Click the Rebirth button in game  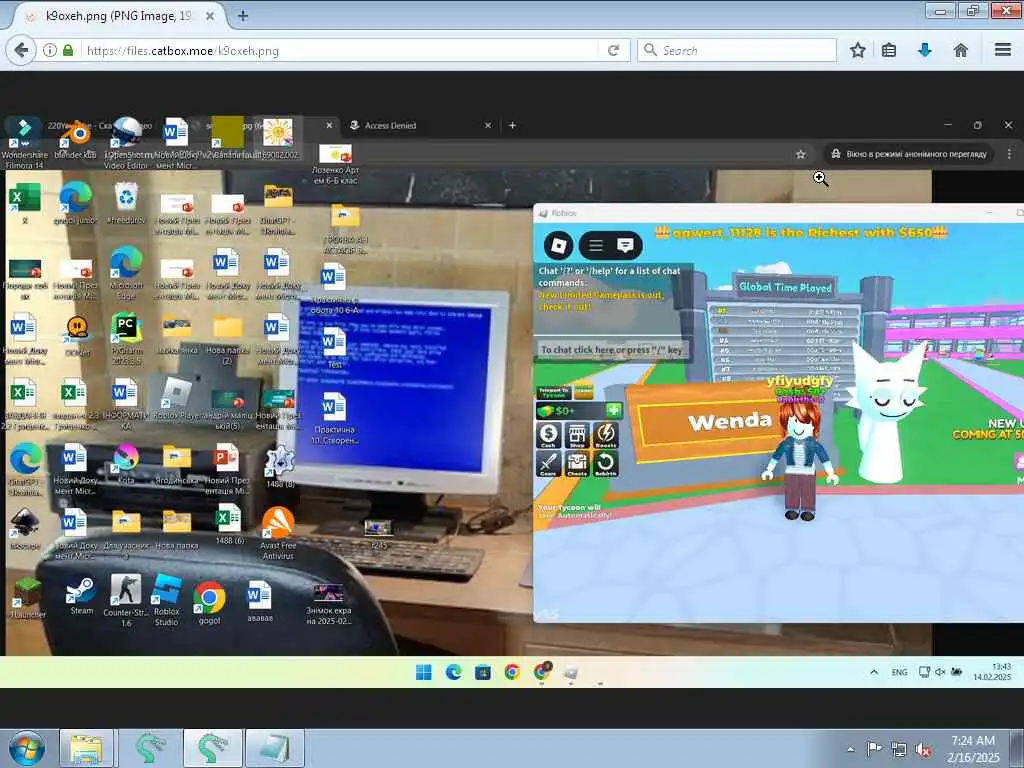pyautogui.click(x=605, y=464)
